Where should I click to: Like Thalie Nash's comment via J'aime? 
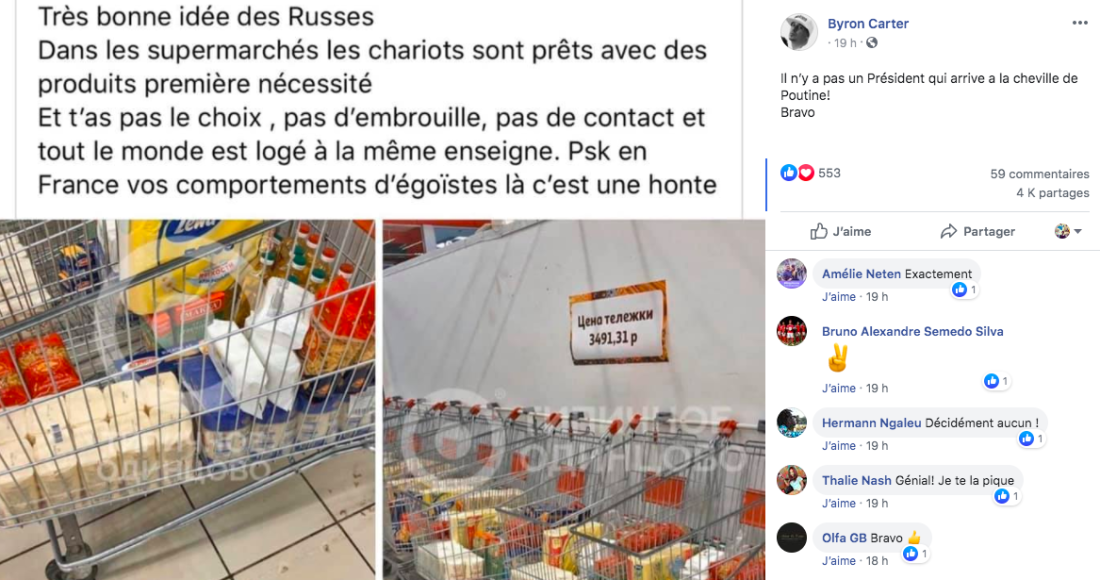838,503
